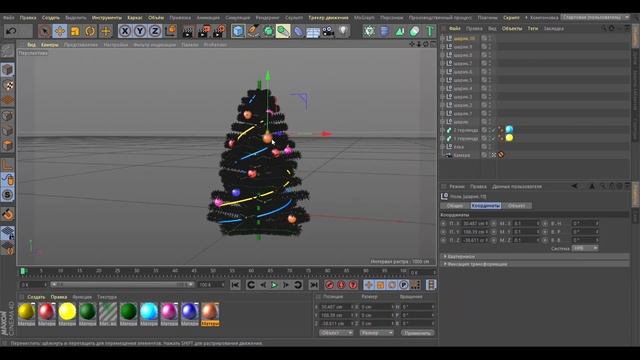This screenshot has height=360, width=640.
Task: Open the Инструменты main menu
Action: tap(107, 18)
